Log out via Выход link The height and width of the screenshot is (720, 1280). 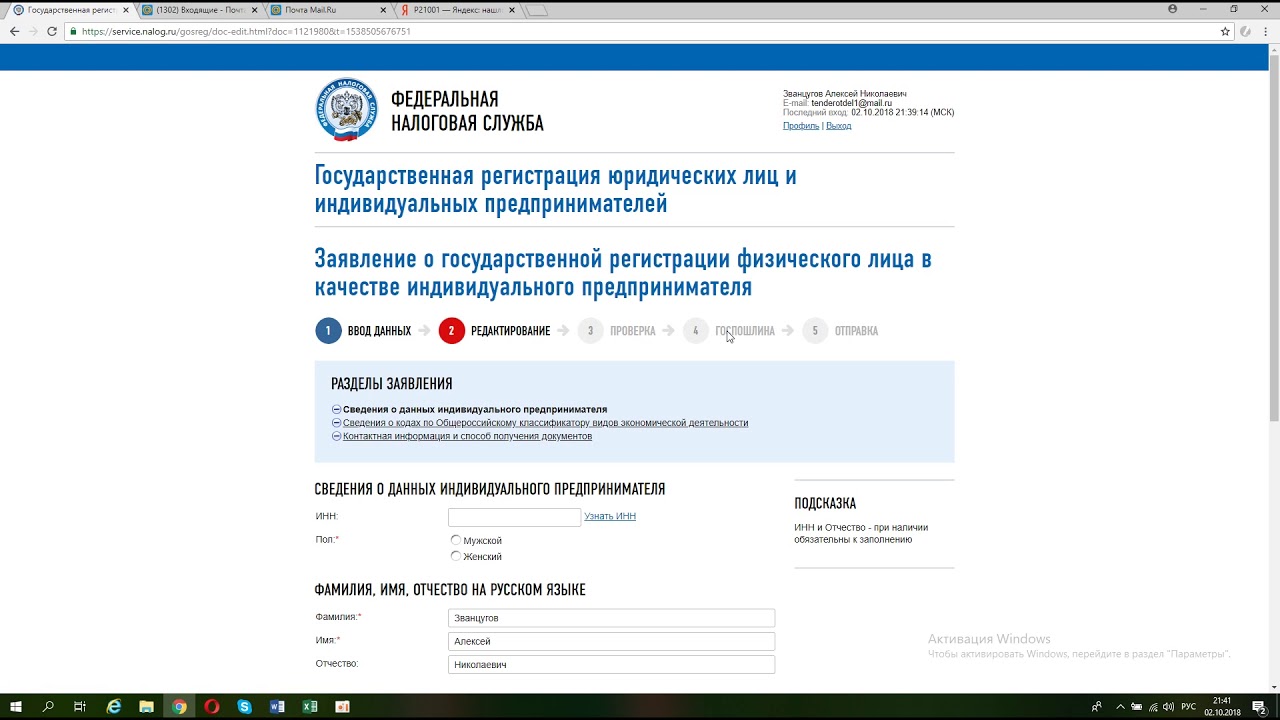click(838, 126)
